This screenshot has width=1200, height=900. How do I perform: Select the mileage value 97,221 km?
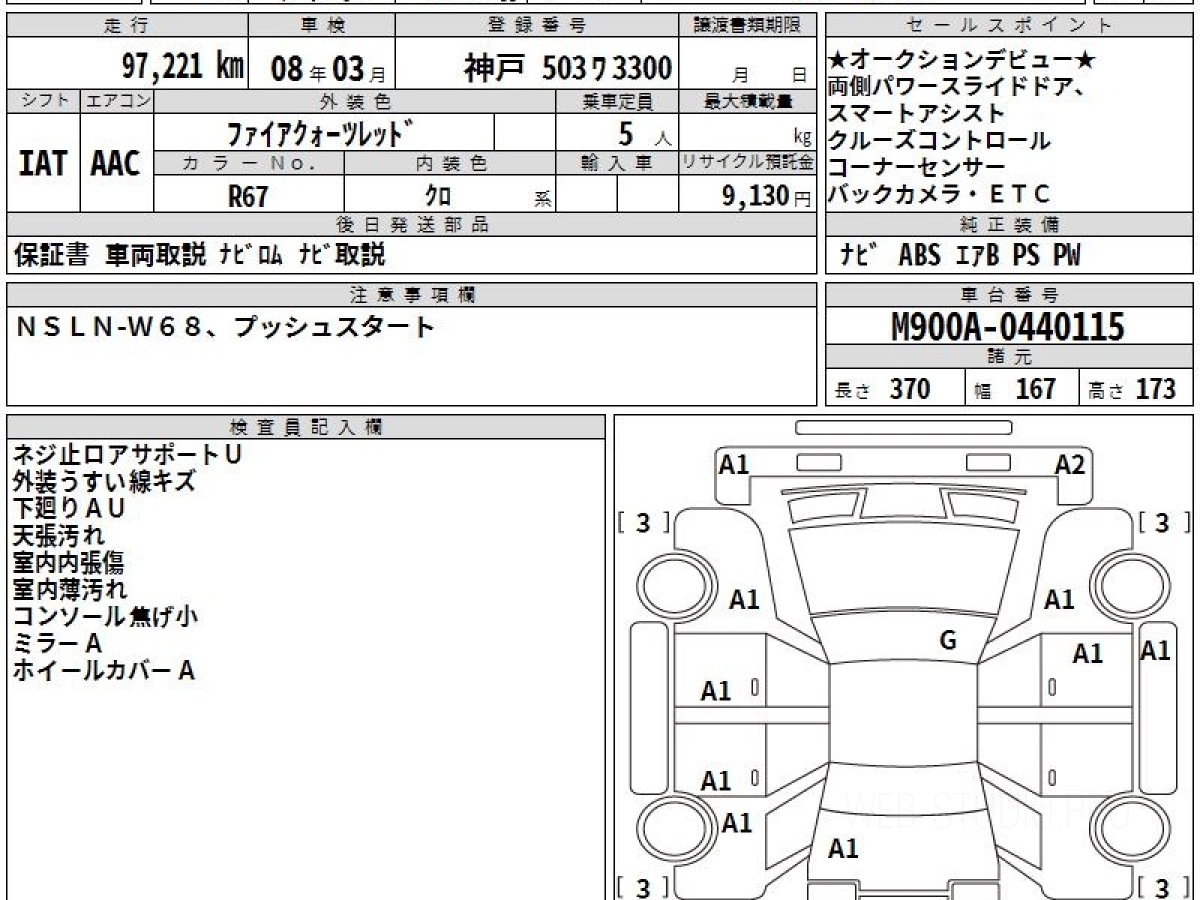tap(182, 68)
